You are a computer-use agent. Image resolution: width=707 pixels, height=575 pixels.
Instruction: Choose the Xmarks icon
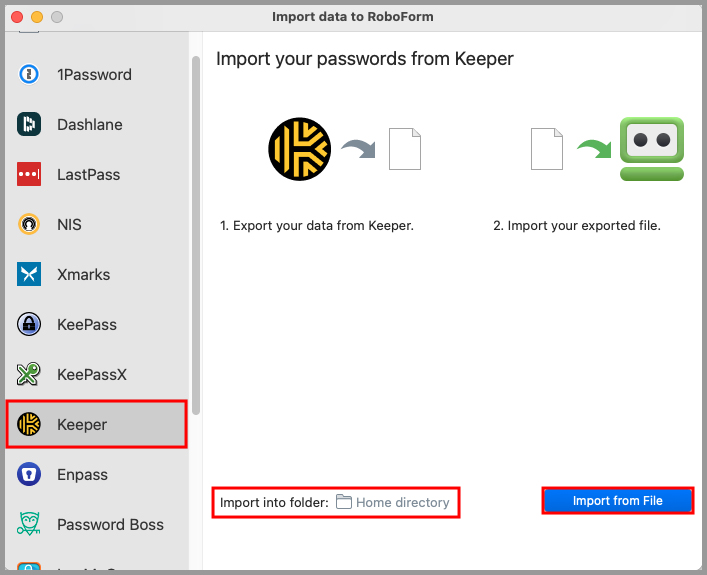click(x=29, y=274)
